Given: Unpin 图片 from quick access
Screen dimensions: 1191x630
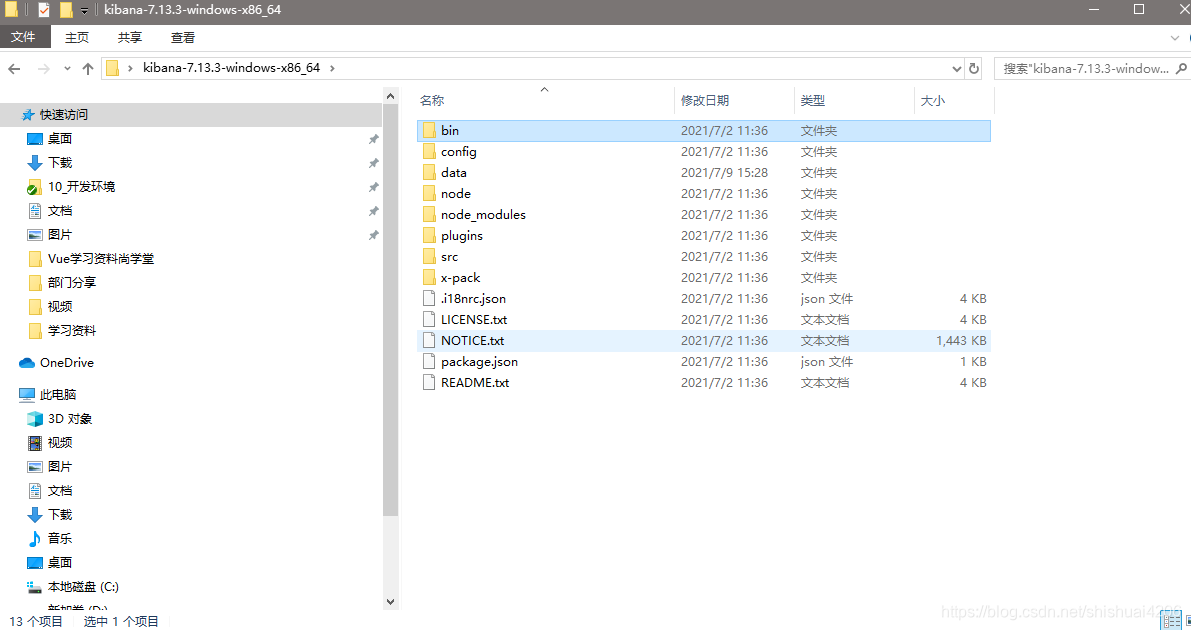Looking at the screenshot, I should 373,236.
